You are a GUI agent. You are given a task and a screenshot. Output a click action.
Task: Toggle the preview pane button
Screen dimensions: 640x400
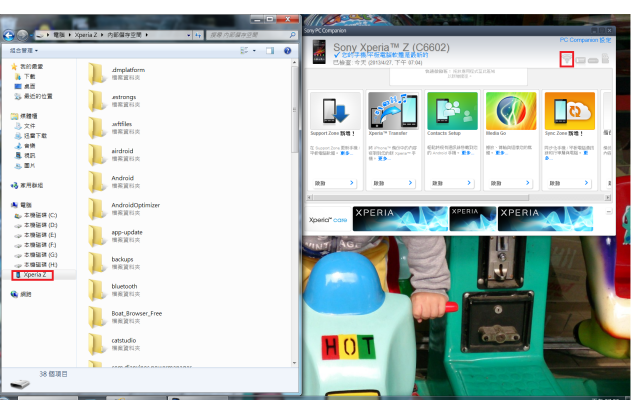click(270, 51)
